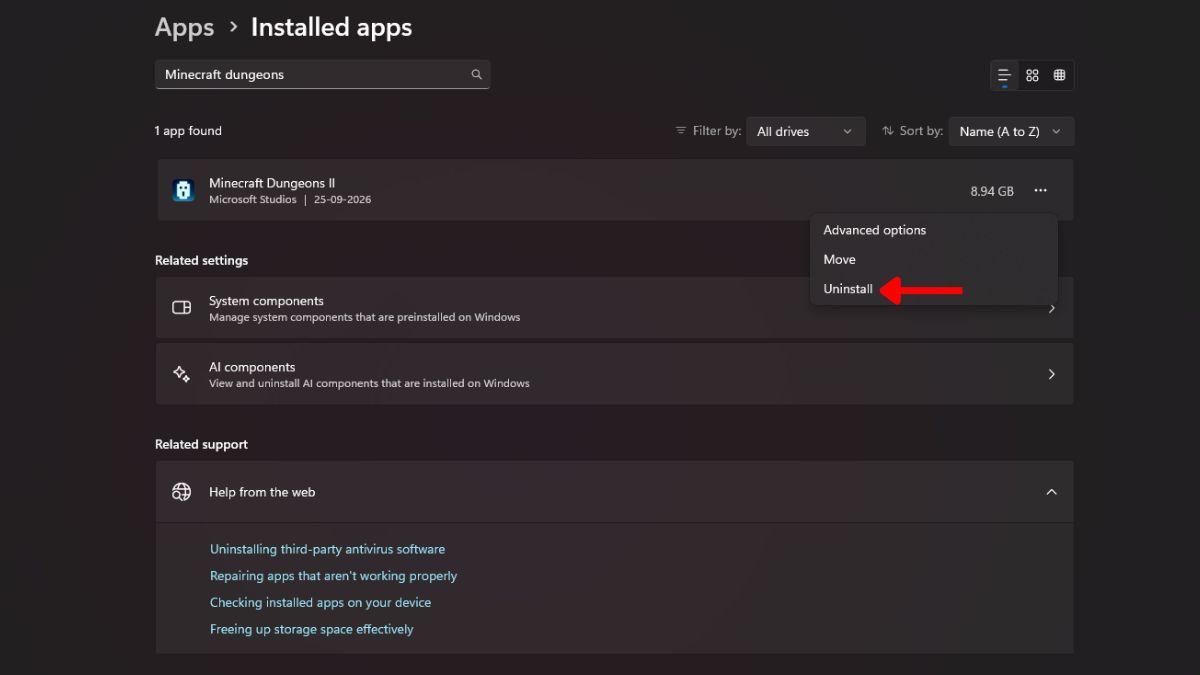Go back to Apps via breadcrumb
The width and height of the screenshot is (1200, 675).
coord(184,28)
